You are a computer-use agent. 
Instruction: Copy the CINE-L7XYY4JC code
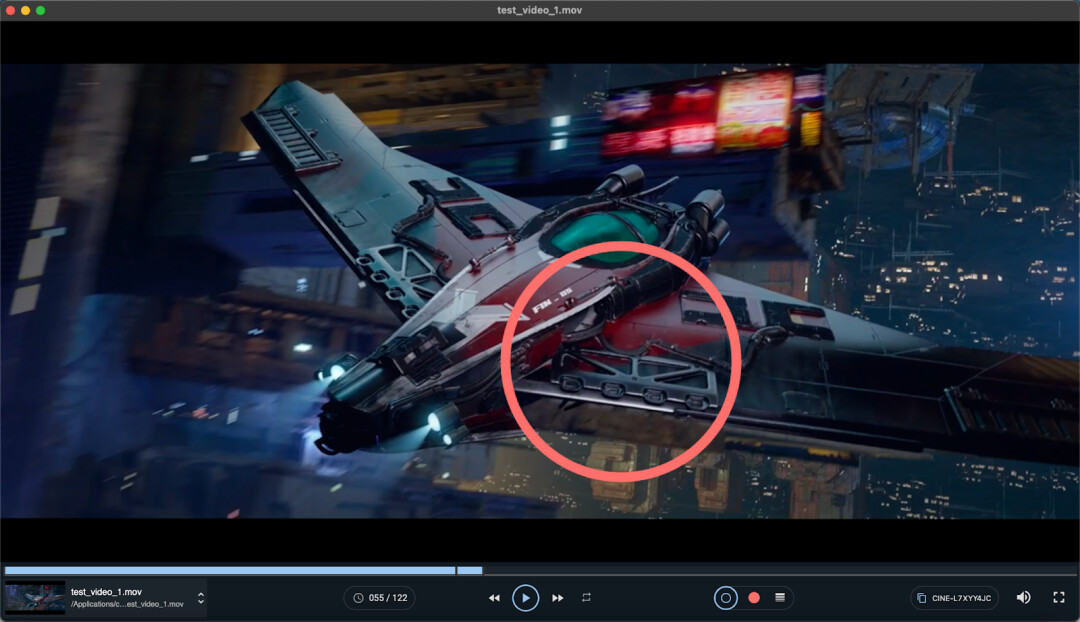coord(955,598)
